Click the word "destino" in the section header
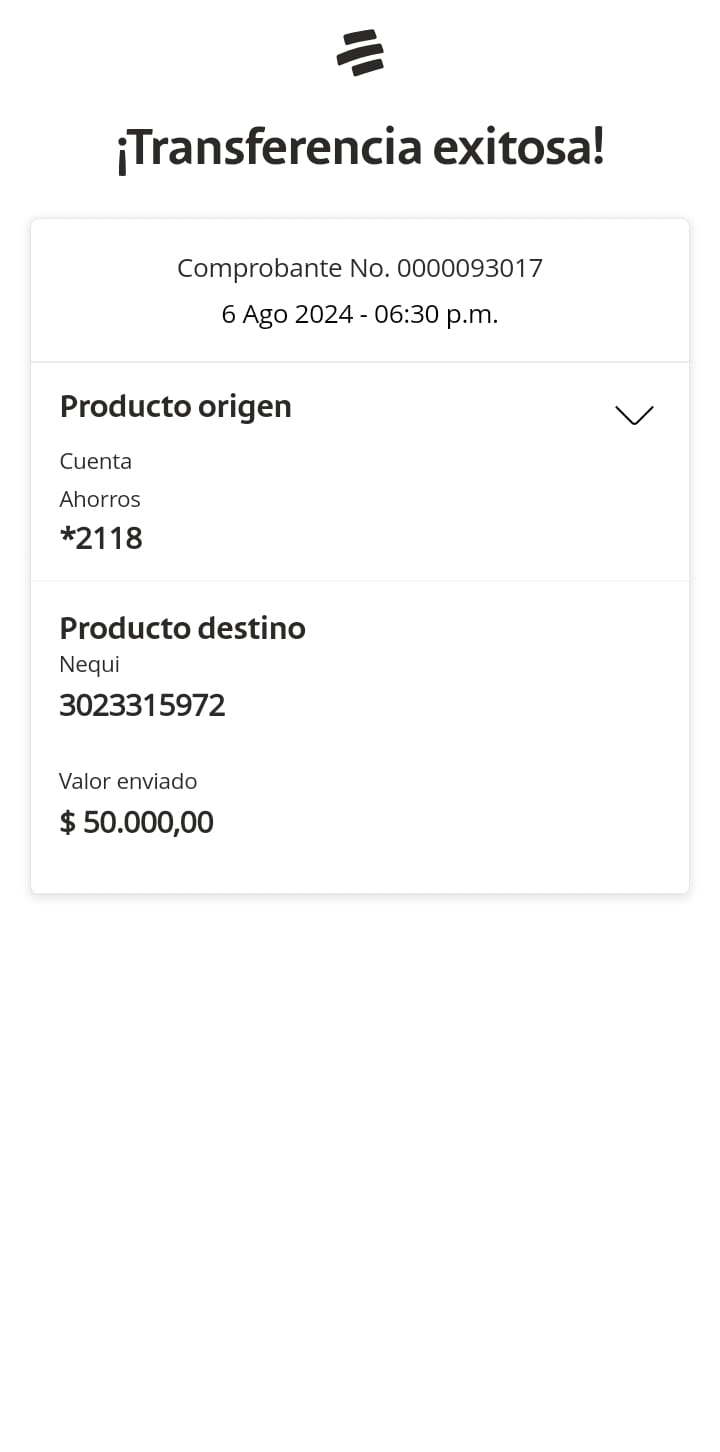The image size is (720, 1452). coord(251,628)
